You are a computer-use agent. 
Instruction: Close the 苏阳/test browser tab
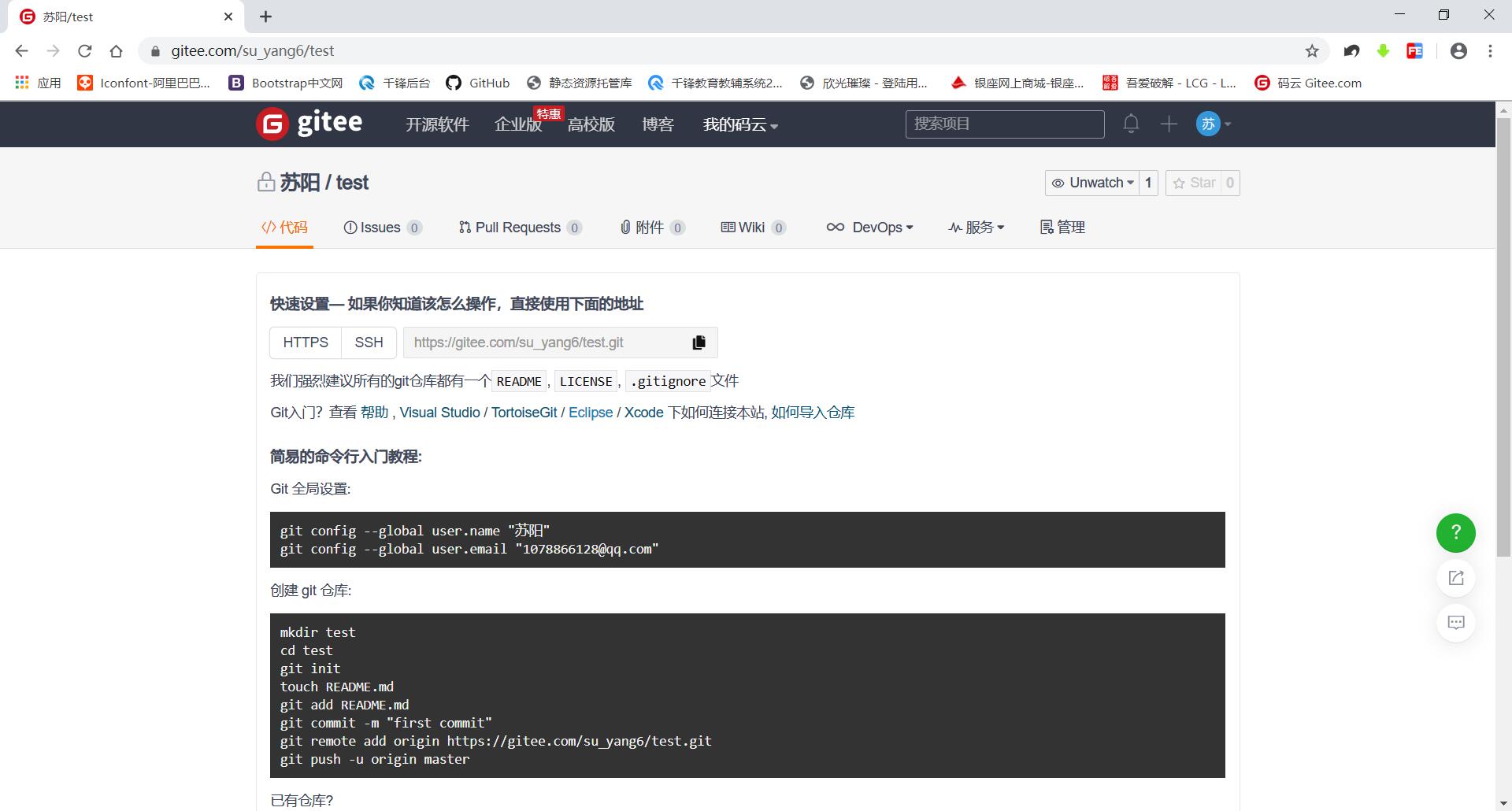(x=228, y=17)
